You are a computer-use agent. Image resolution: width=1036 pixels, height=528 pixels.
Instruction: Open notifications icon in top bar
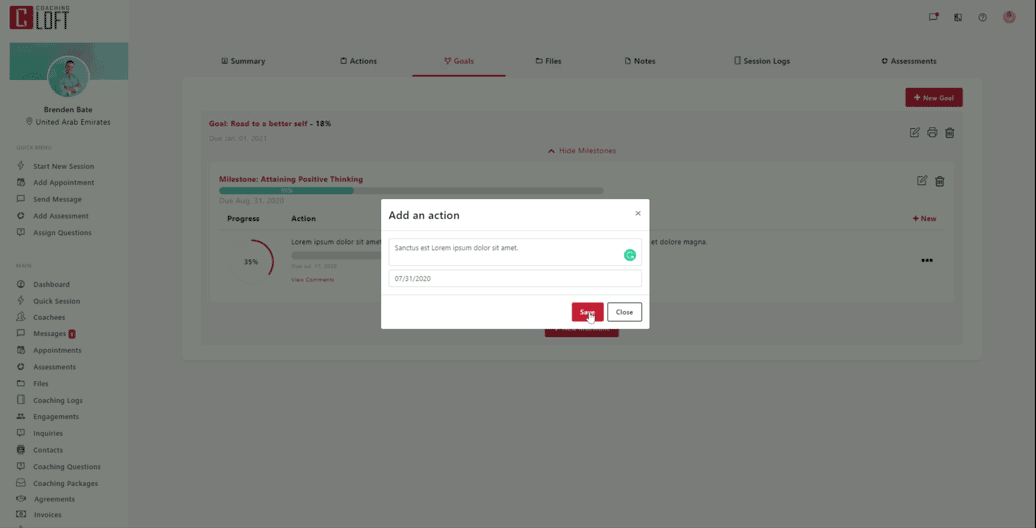coord(933,17)
